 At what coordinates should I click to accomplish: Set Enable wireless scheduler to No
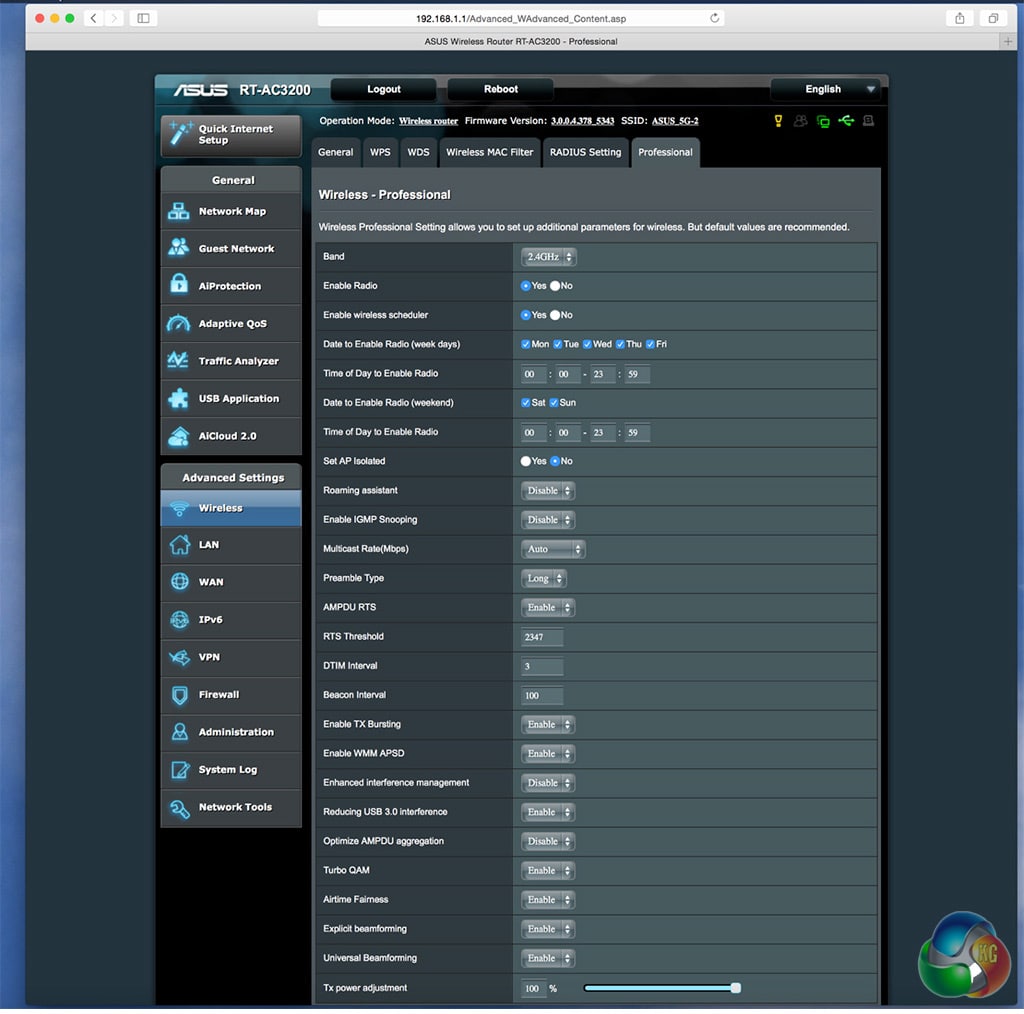[555, 315]
